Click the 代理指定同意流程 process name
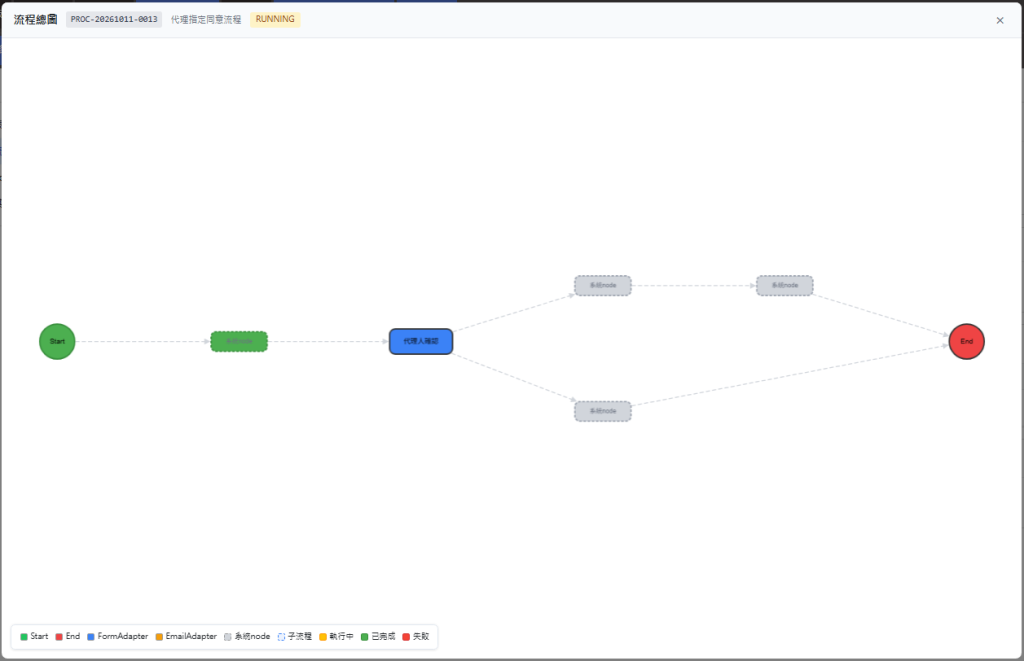The image size is (1024, 661). tap(206, 20)
